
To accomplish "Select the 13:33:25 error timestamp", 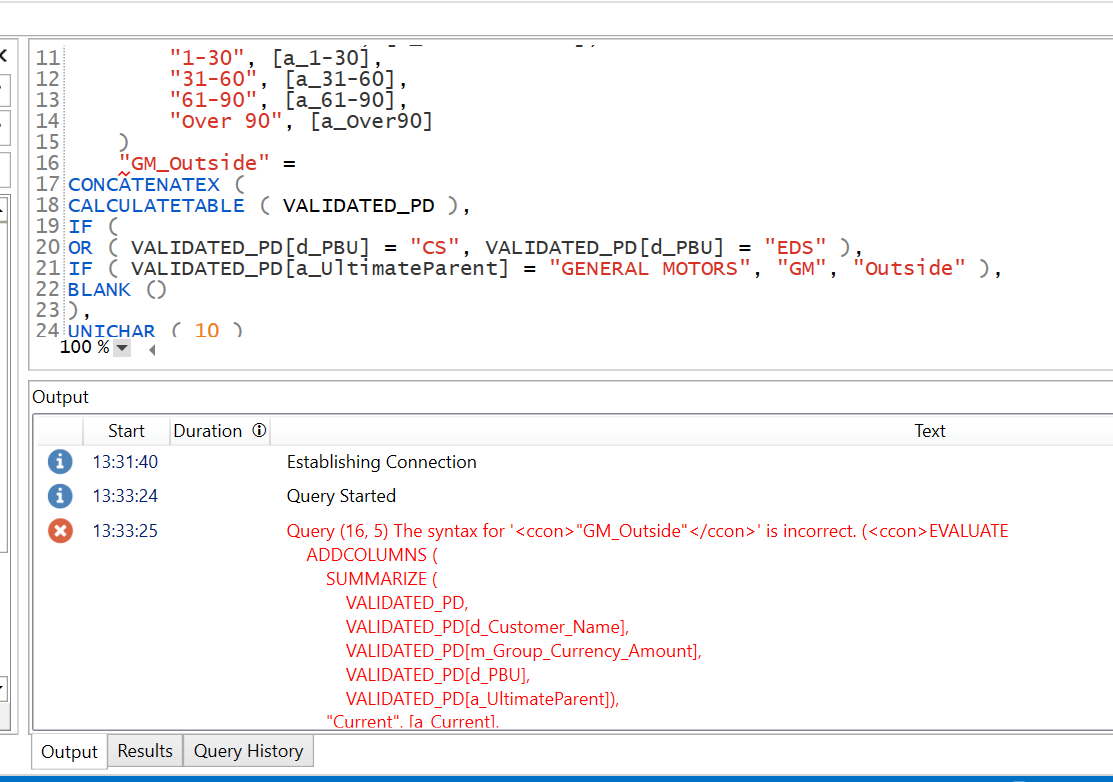I will (125, 531).
